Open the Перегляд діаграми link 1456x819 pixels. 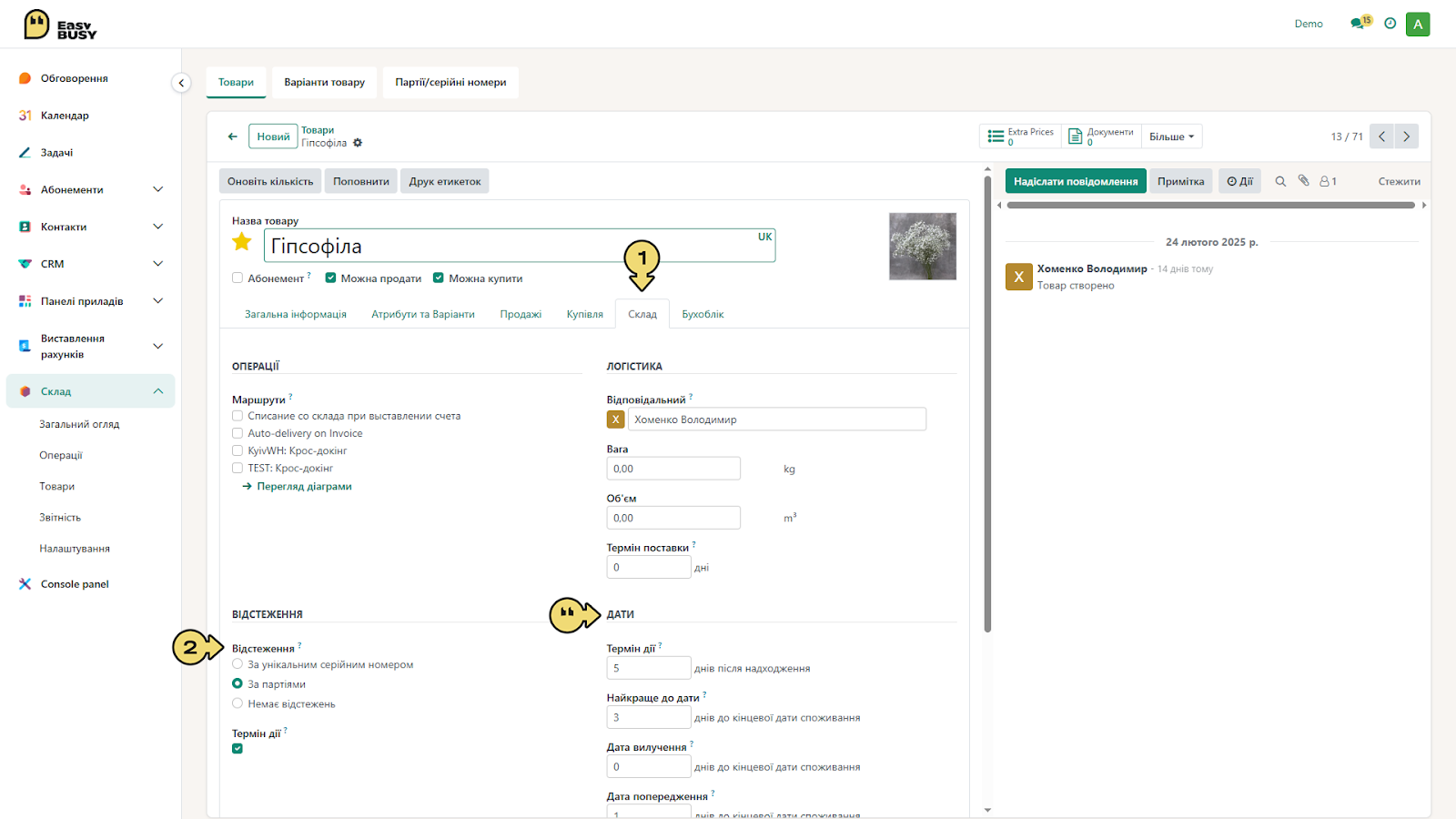298,486
